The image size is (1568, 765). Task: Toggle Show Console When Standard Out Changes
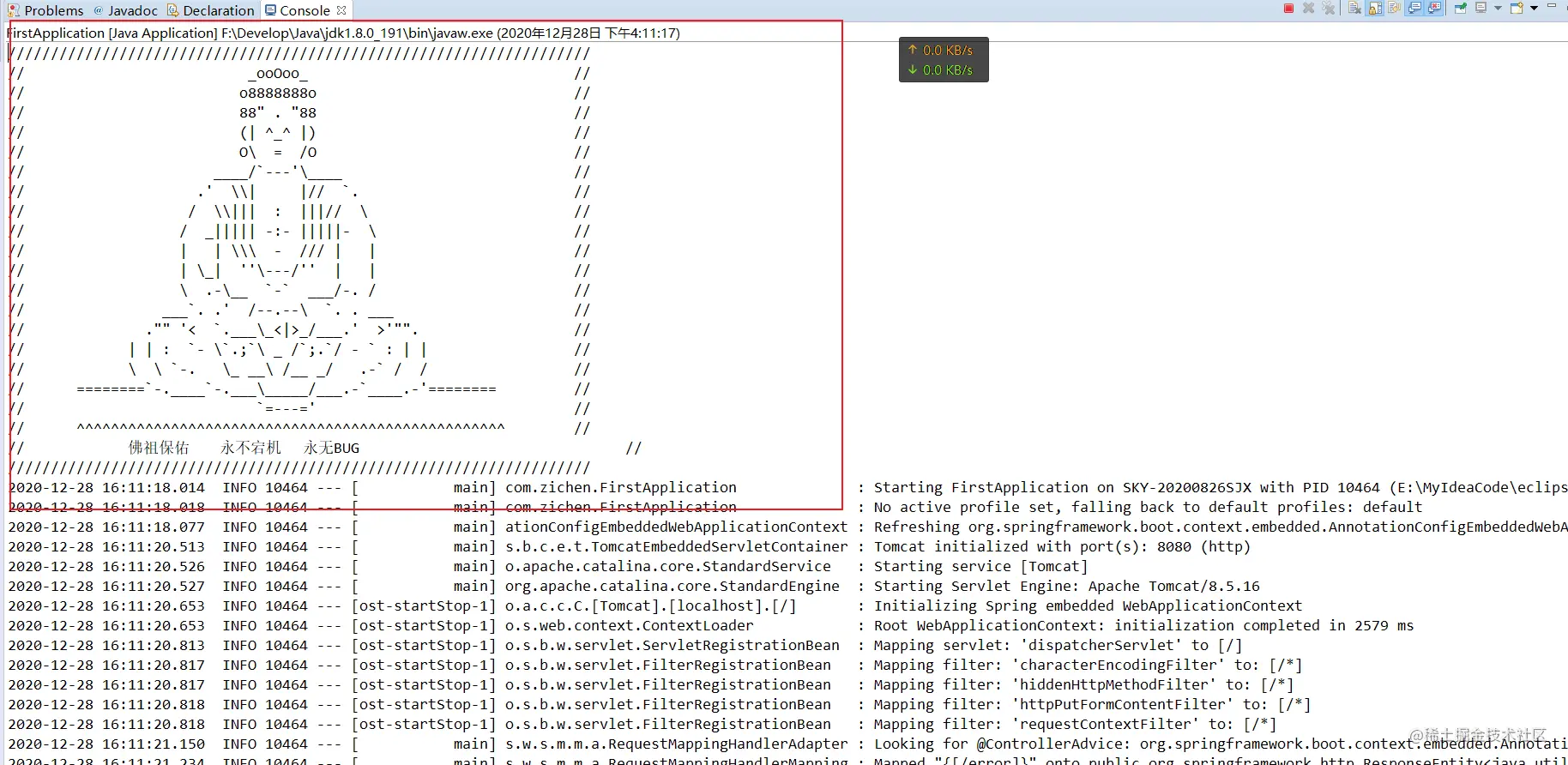pos(1415,8)
